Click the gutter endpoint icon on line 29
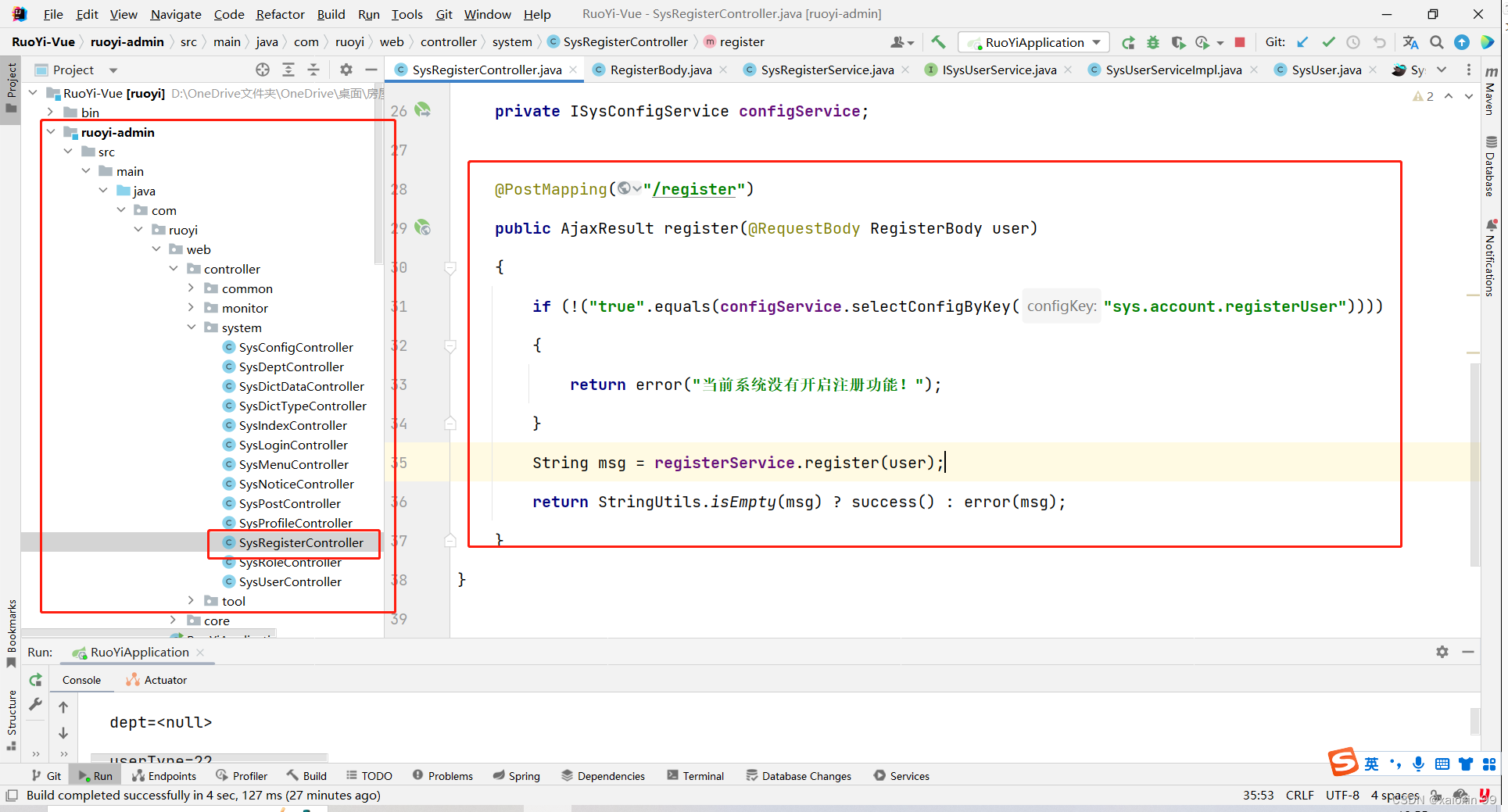 point(423,227)
